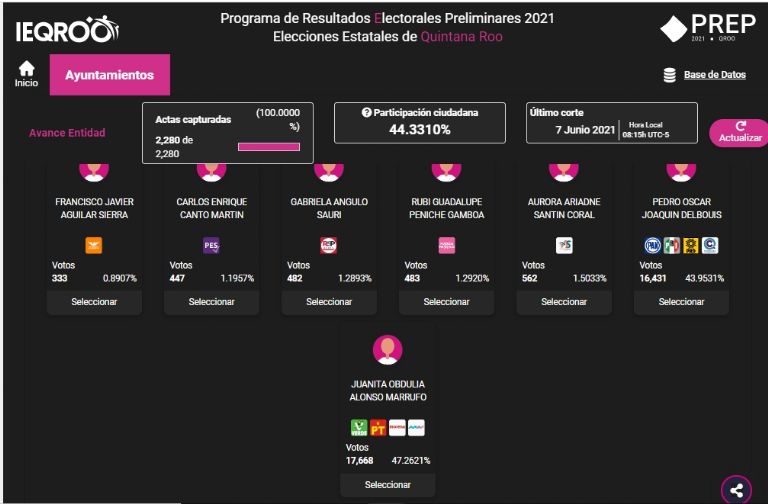Image resolution: width=768 pixels, height=504 pixels.
Task: Click the PT party logo
Action: 378,428
